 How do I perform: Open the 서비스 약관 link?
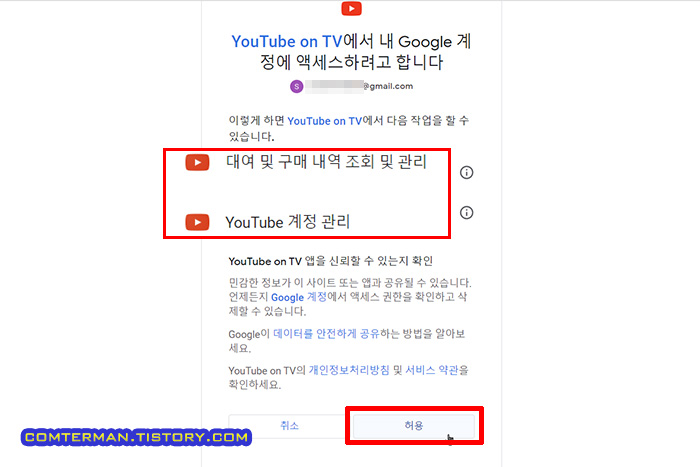coord(432,370)
